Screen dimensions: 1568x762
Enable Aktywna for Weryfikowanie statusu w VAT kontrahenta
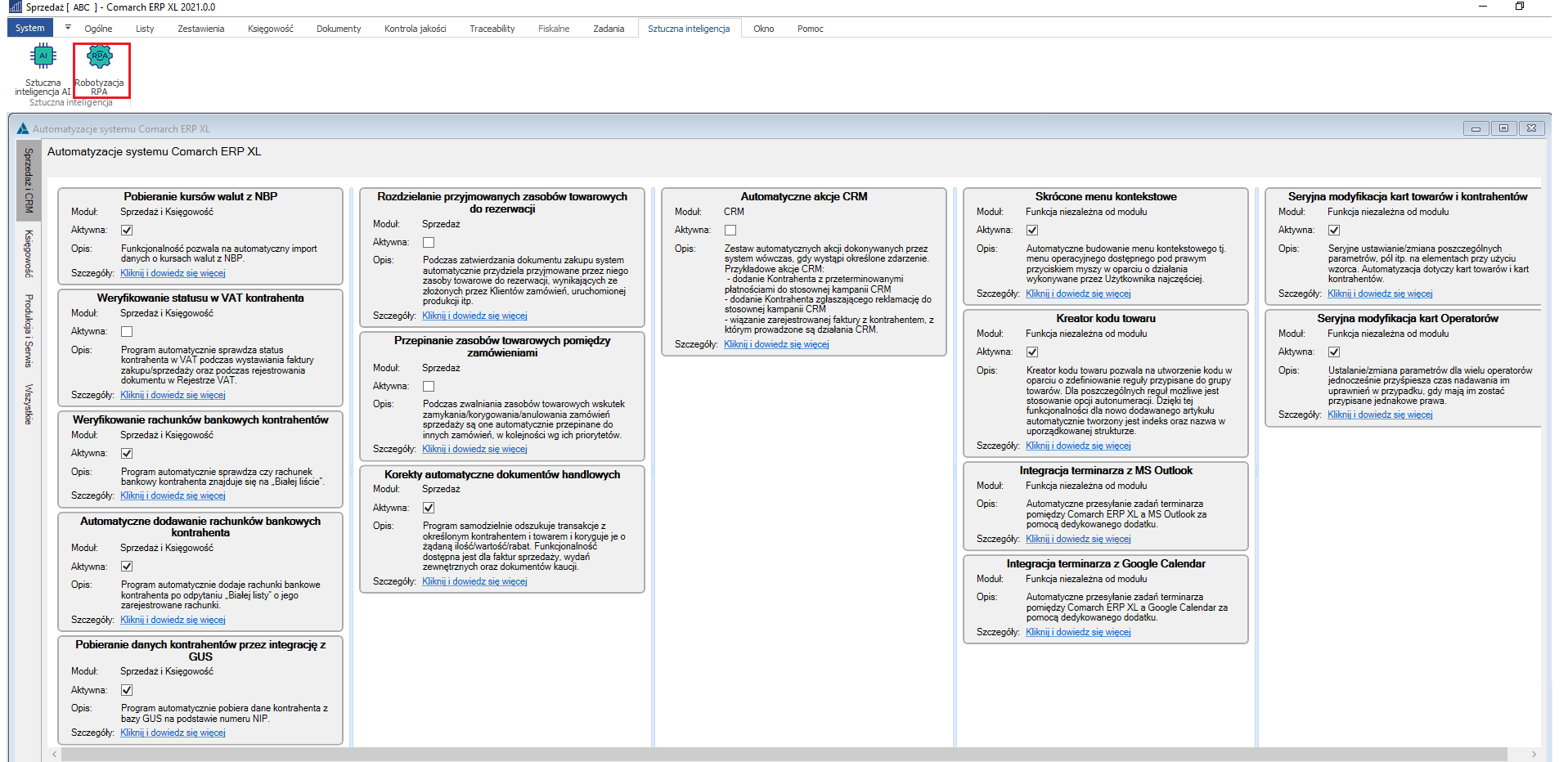[x=127, y=332]
